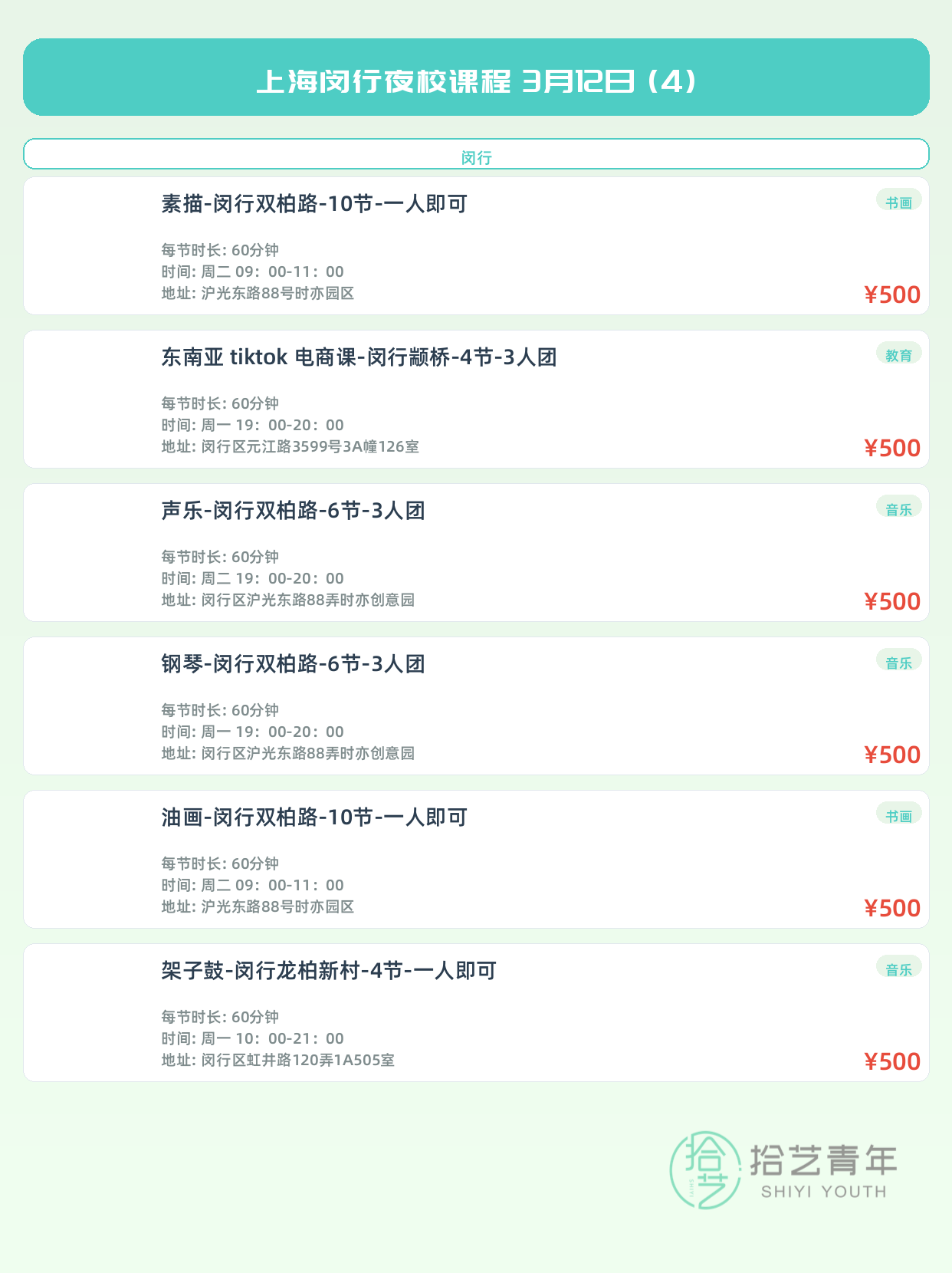Click the ¥500 price of 油画 course
Image resolution: width=952 pixels, height=1273 pixels.
click(892, 908)
